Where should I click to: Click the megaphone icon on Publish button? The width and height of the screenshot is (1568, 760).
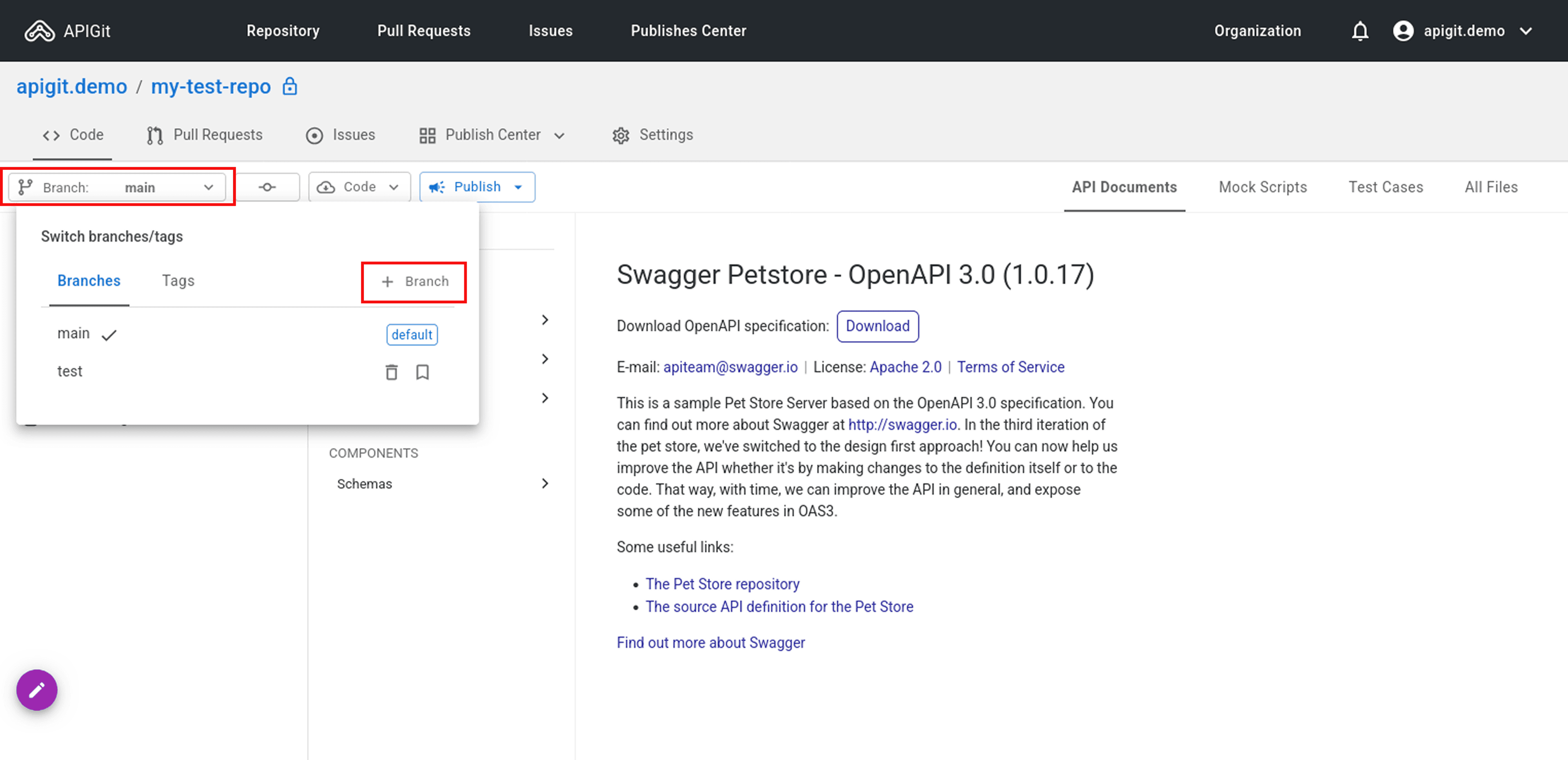[437, 187]
